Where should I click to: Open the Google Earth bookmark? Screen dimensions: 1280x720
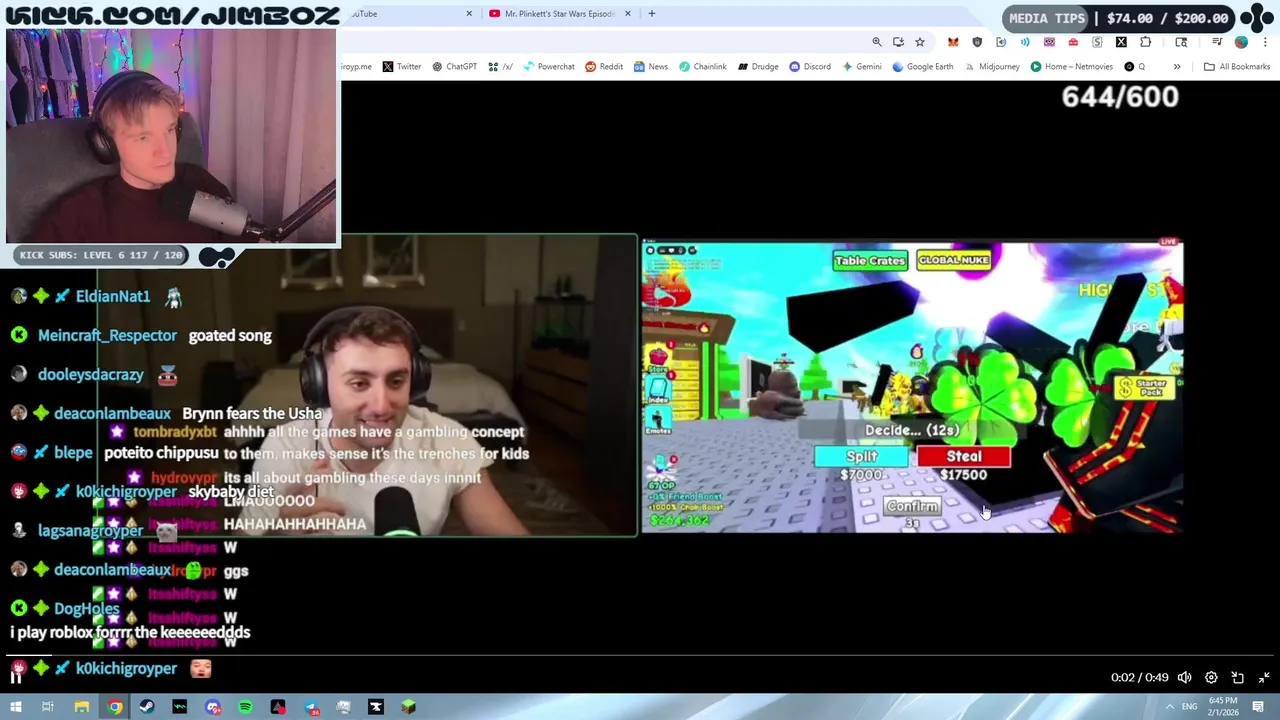point(923,67)
